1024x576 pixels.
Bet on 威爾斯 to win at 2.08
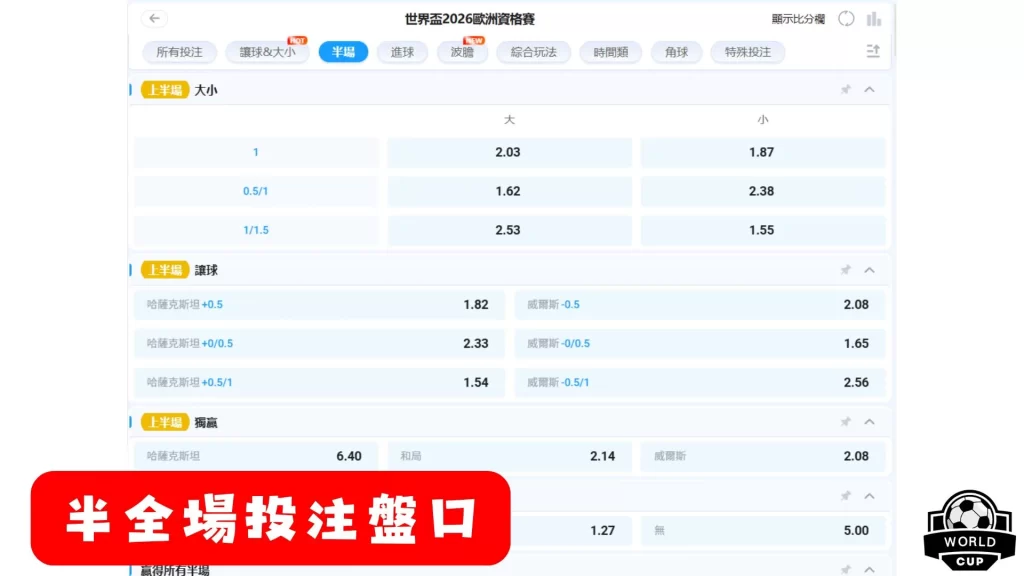[763, 455]
